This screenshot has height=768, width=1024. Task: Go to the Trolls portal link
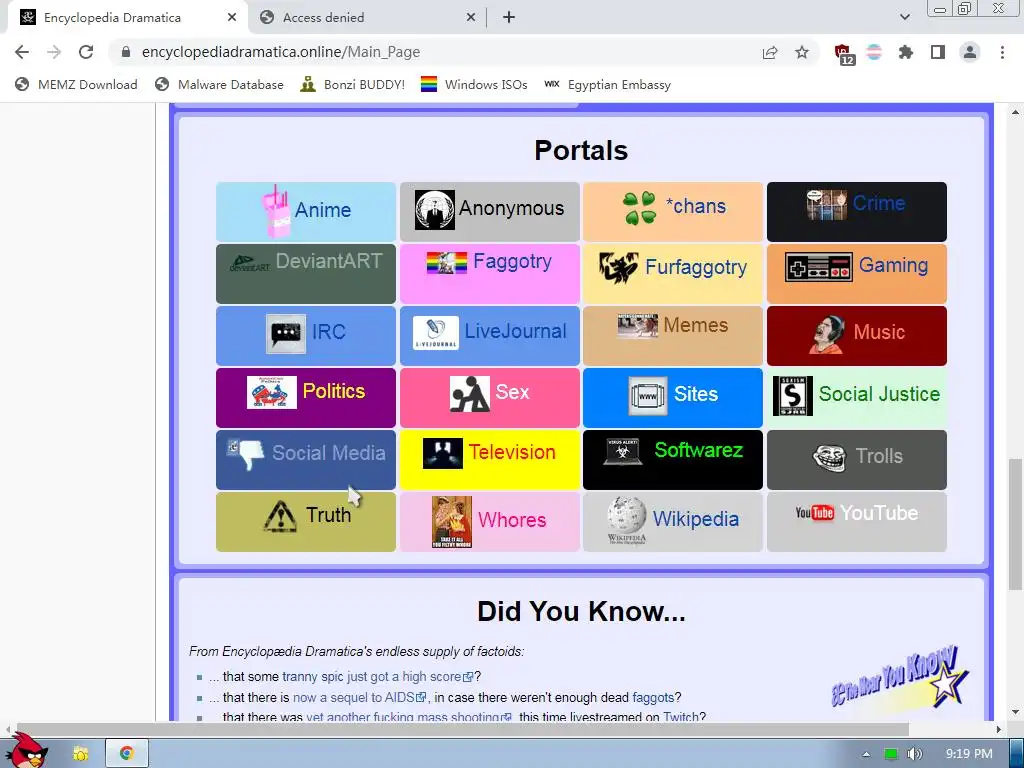click(879, 456)
